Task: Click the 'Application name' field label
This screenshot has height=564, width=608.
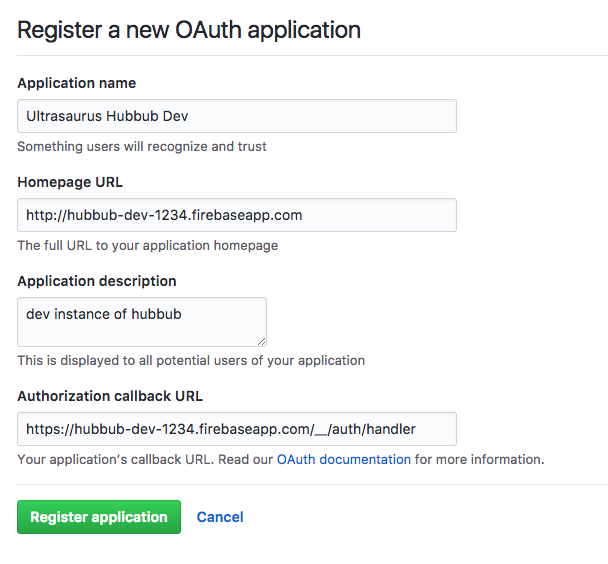Action: click(77, 83)
